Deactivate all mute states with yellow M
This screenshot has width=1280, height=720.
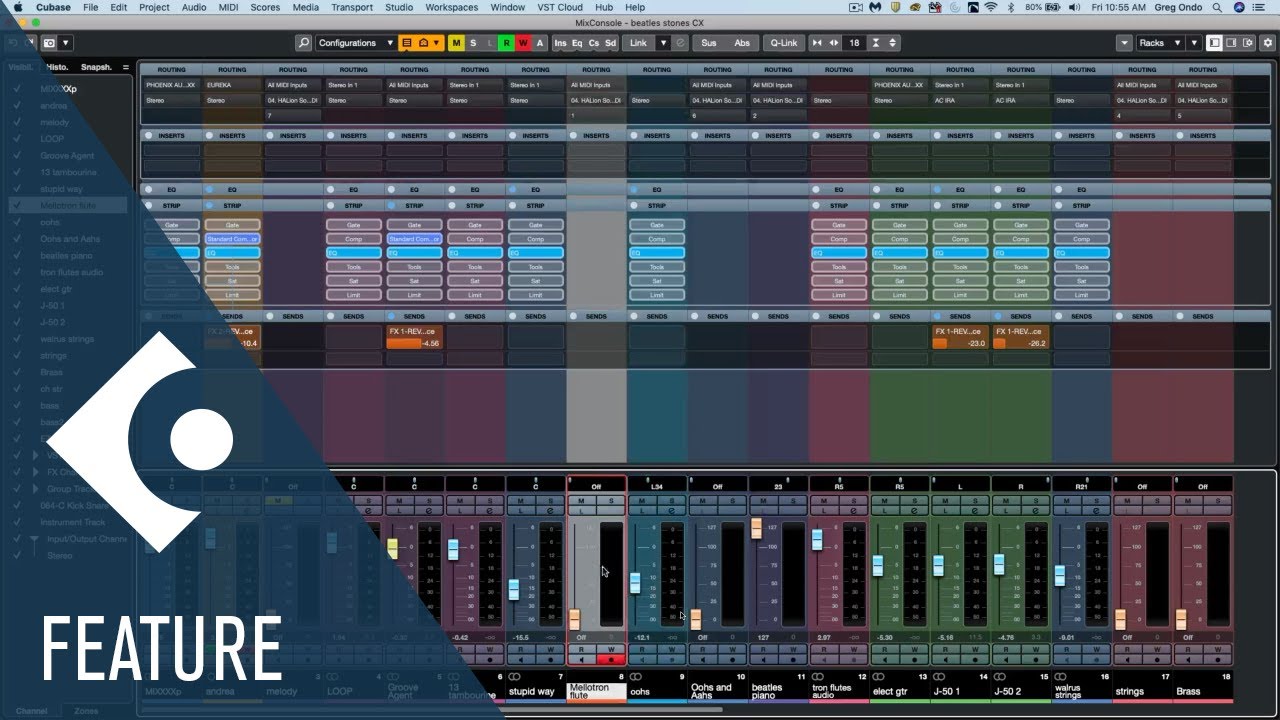click(x=456, y=43)
